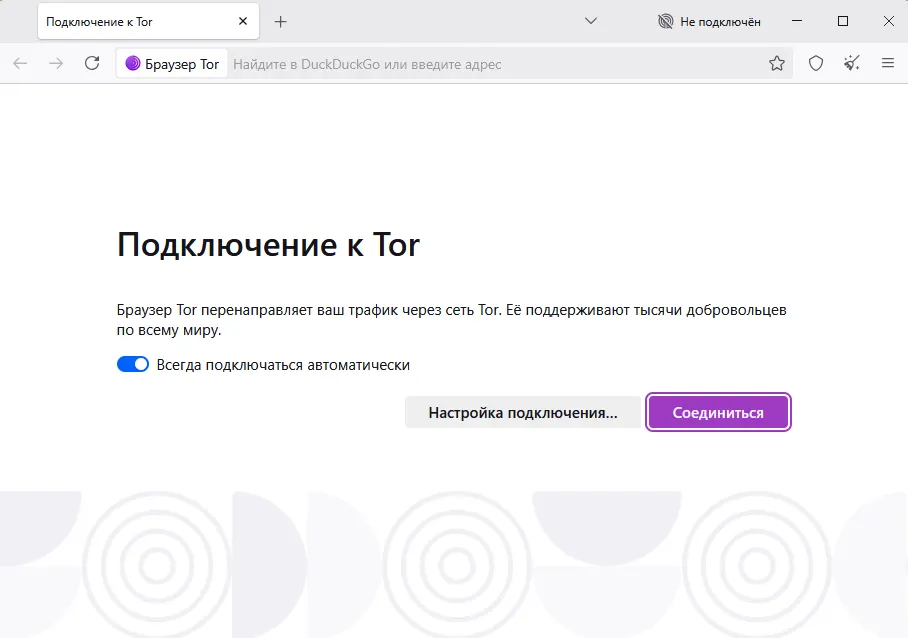Click the back navigation arrow
The height and width of the screenshot is (638, 908).
[x=20, y=62]
